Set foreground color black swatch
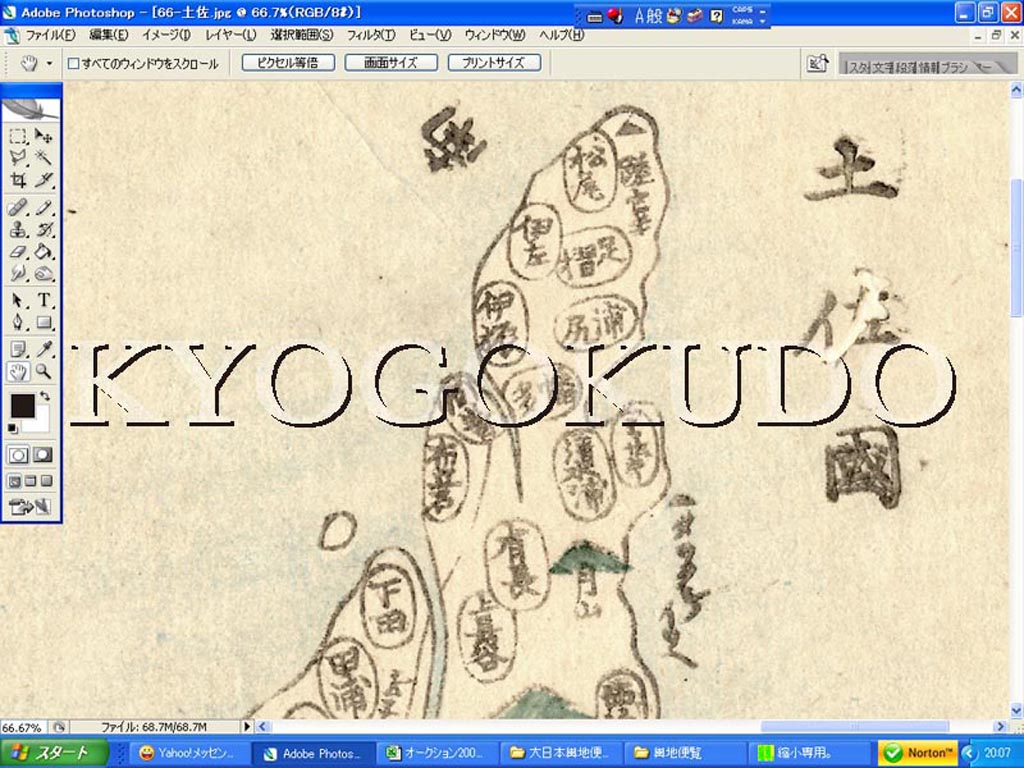The image size is (1024, 768). [x=22, y=406]
